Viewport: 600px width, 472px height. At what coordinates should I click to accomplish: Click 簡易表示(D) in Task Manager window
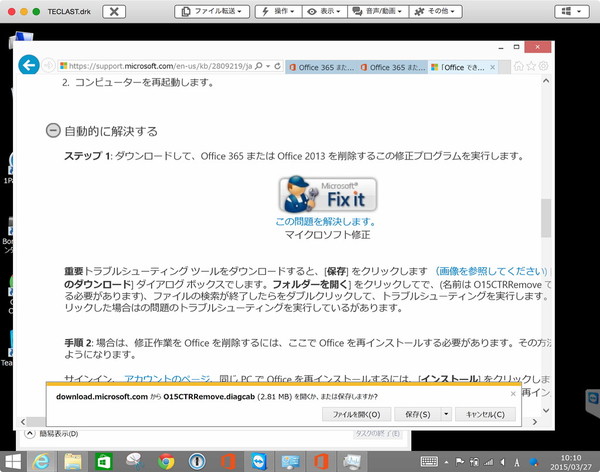pyautogui.click(x=52, y=433)
